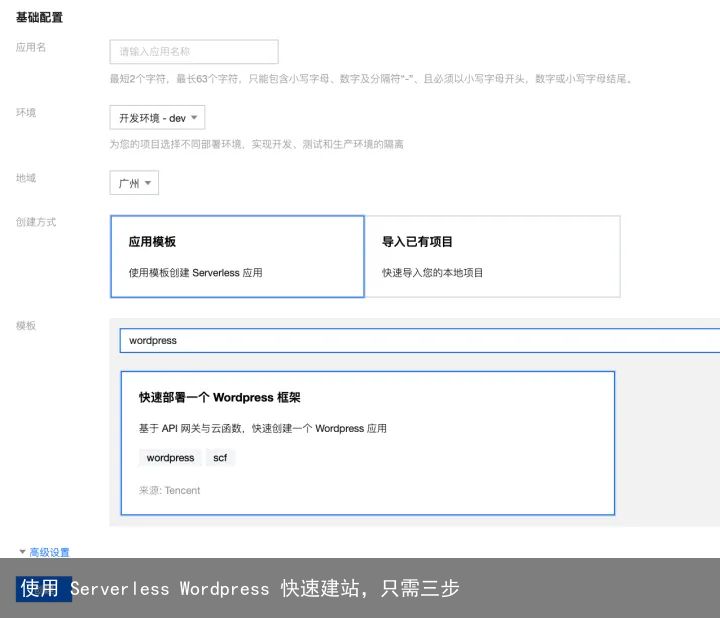The height and width of the screenshot is (618, 720).
Task: Select the 快速部署一个 Wordpress 框架 template card
Action: click(x=368, y=443)
